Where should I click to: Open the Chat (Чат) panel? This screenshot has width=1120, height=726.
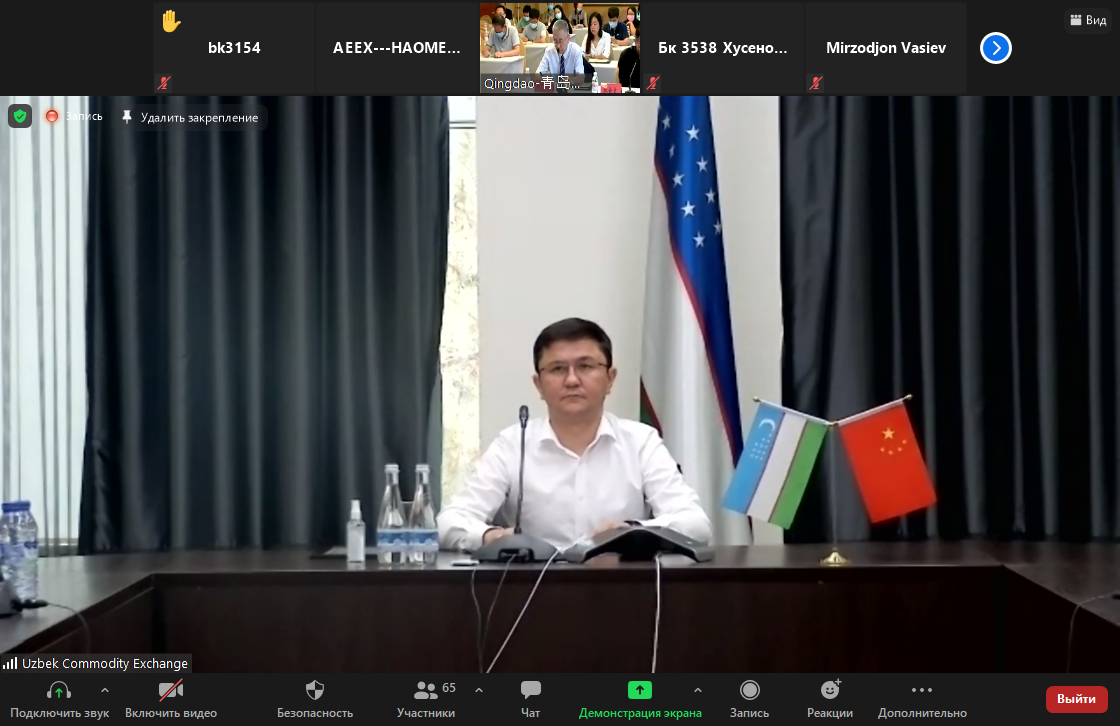(531, 691)
